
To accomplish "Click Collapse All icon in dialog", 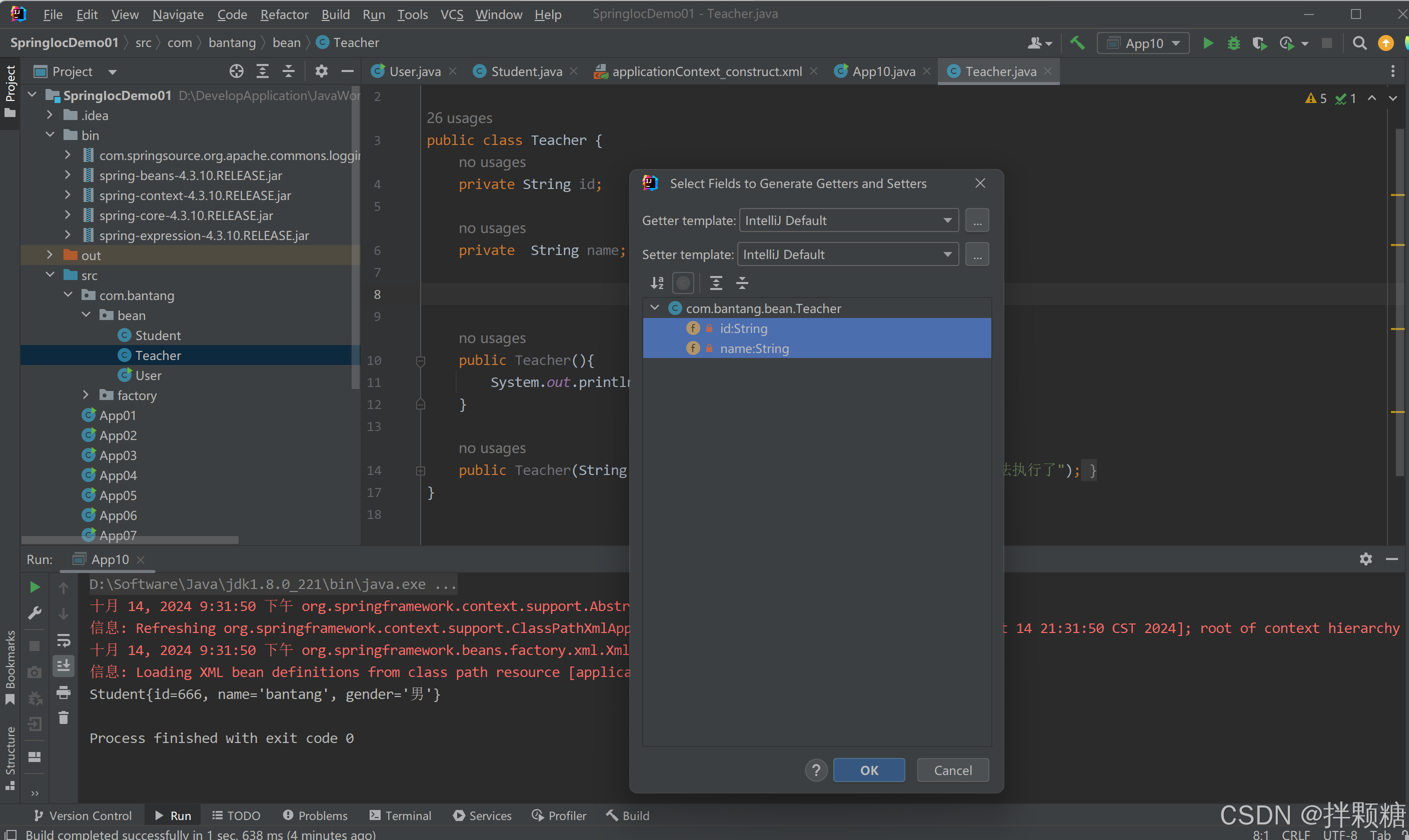I will pos(742,283).
